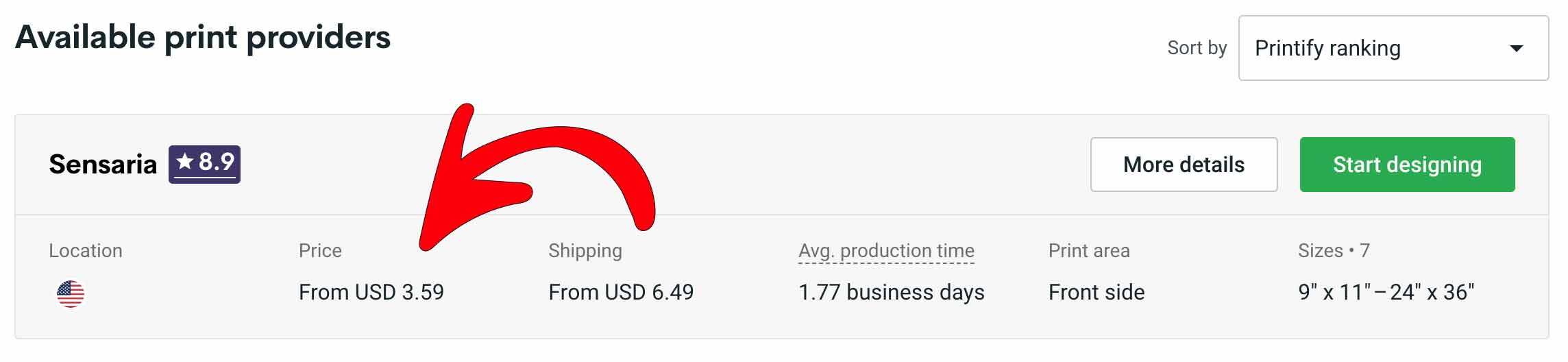Click the Sort by label
Viewport: 1568px width, 362px height.
tap(1197, 48)
